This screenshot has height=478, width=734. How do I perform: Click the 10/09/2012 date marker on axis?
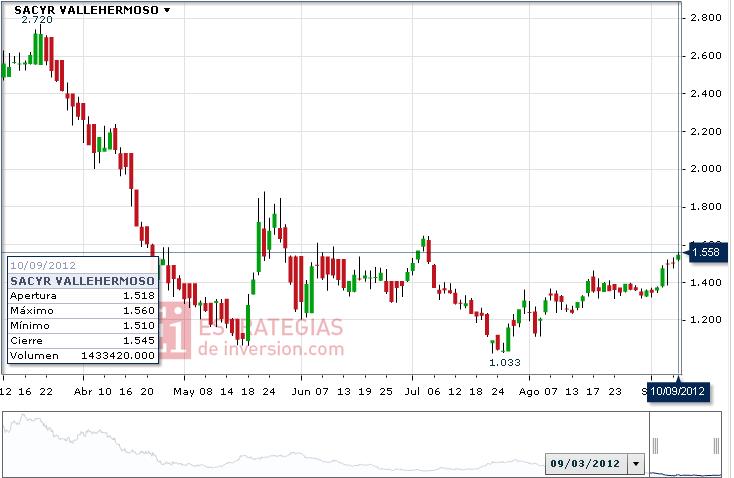click(x=677, y=390)
